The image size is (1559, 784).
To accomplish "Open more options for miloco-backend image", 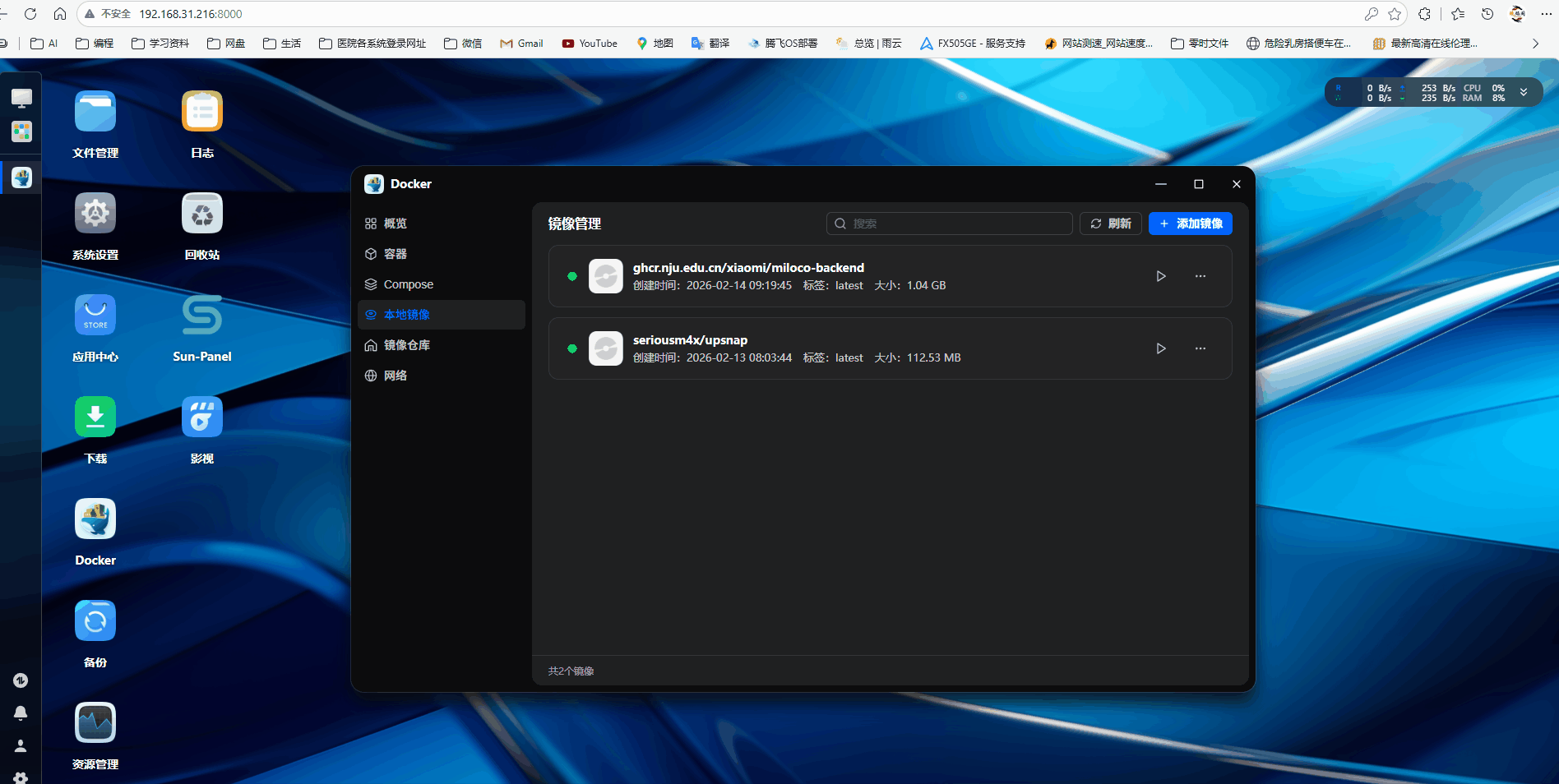I will point(1200,276).
